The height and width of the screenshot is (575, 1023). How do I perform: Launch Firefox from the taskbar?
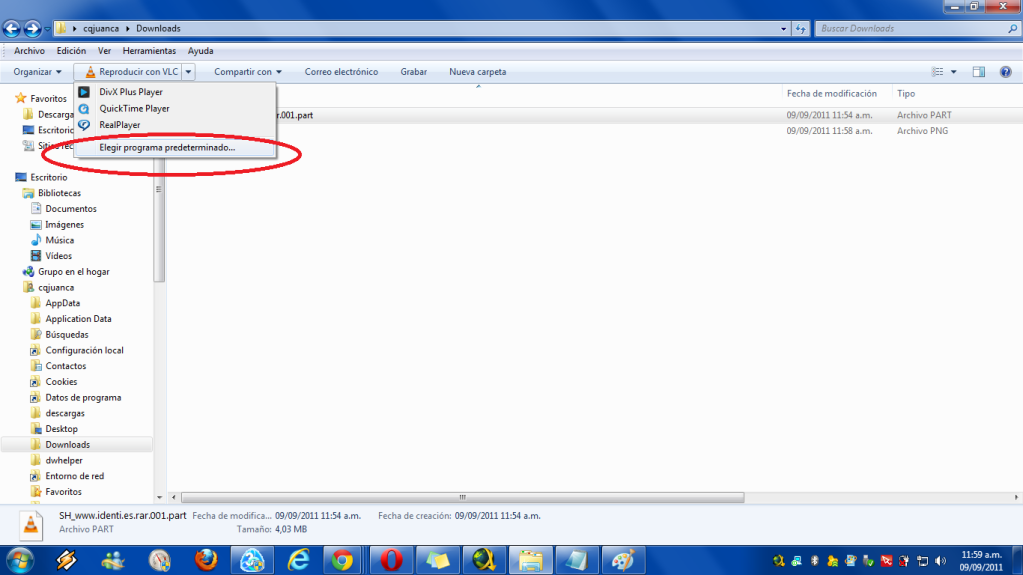(x=206, y=561)
